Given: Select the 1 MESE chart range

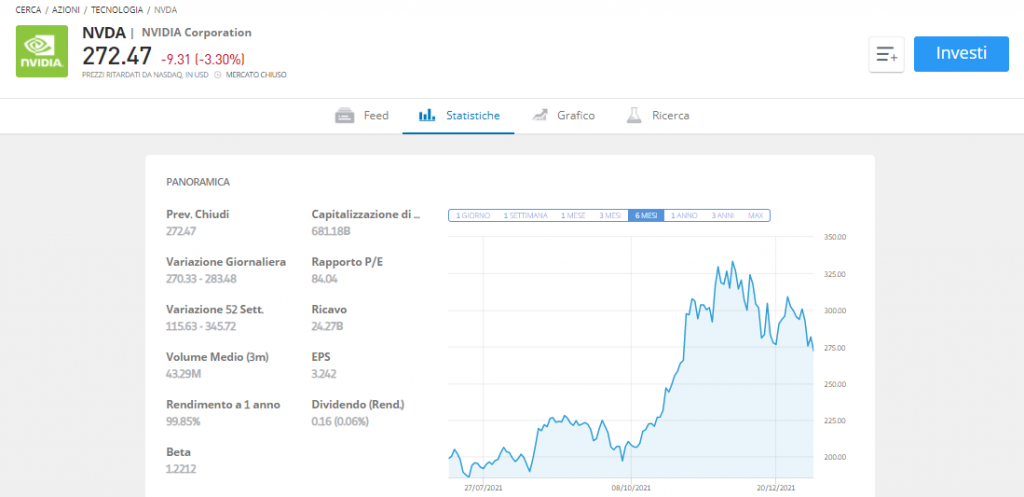Looking at the screenshot, I should (573, 216).
